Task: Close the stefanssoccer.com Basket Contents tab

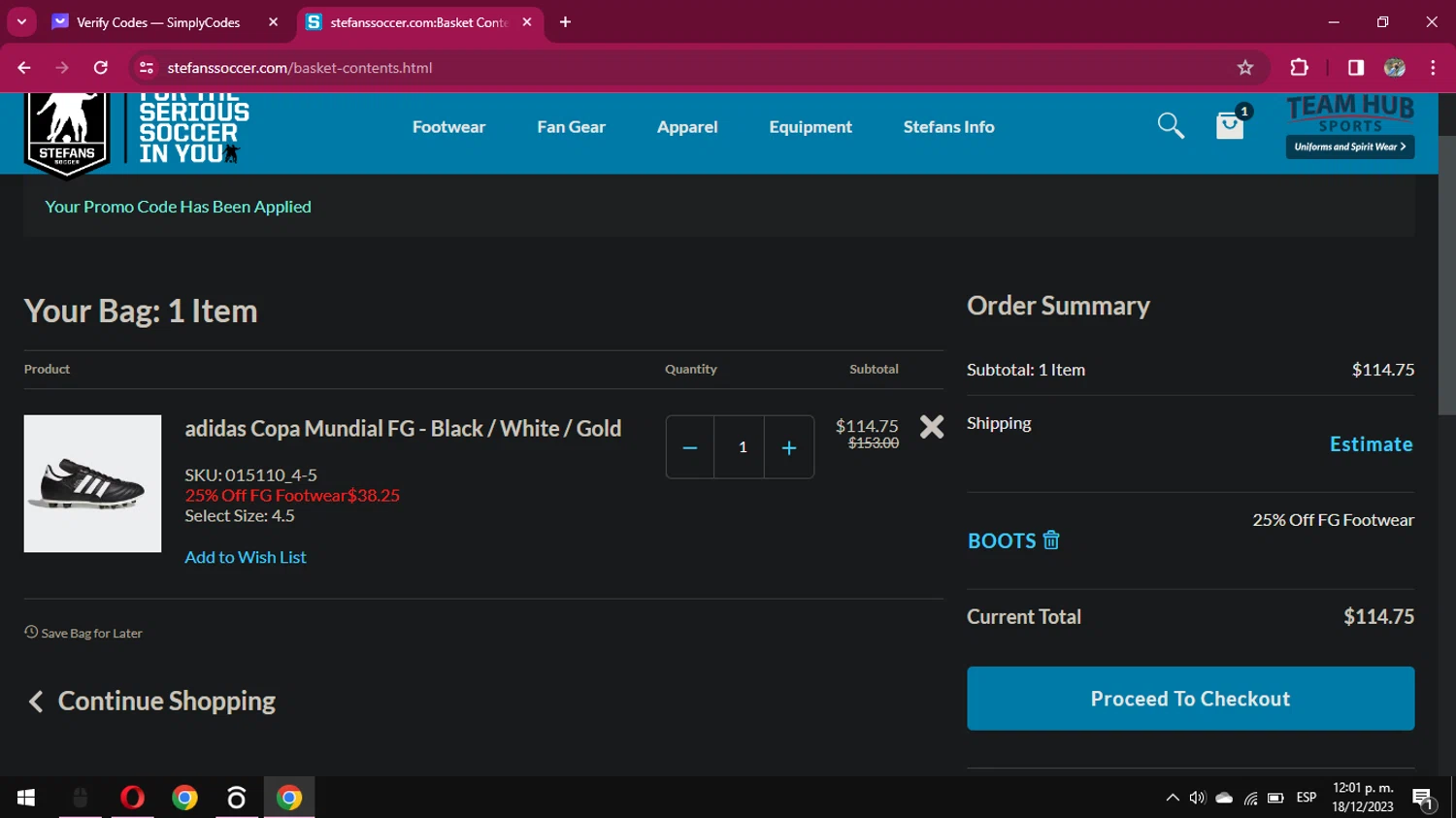Action: point(527,22)
